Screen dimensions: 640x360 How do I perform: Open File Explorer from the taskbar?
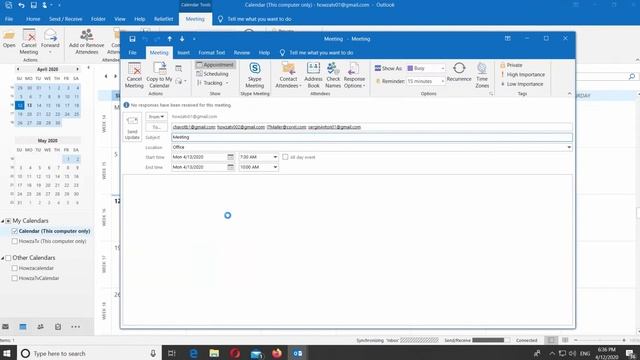[x=214, y=353]
